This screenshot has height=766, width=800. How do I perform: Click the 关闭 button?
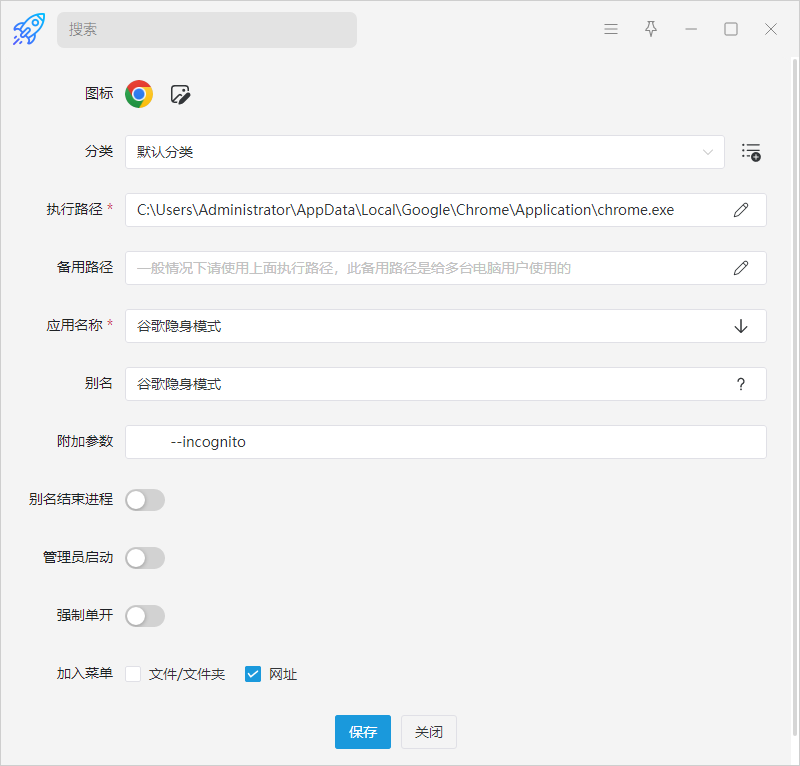[429, 732]
